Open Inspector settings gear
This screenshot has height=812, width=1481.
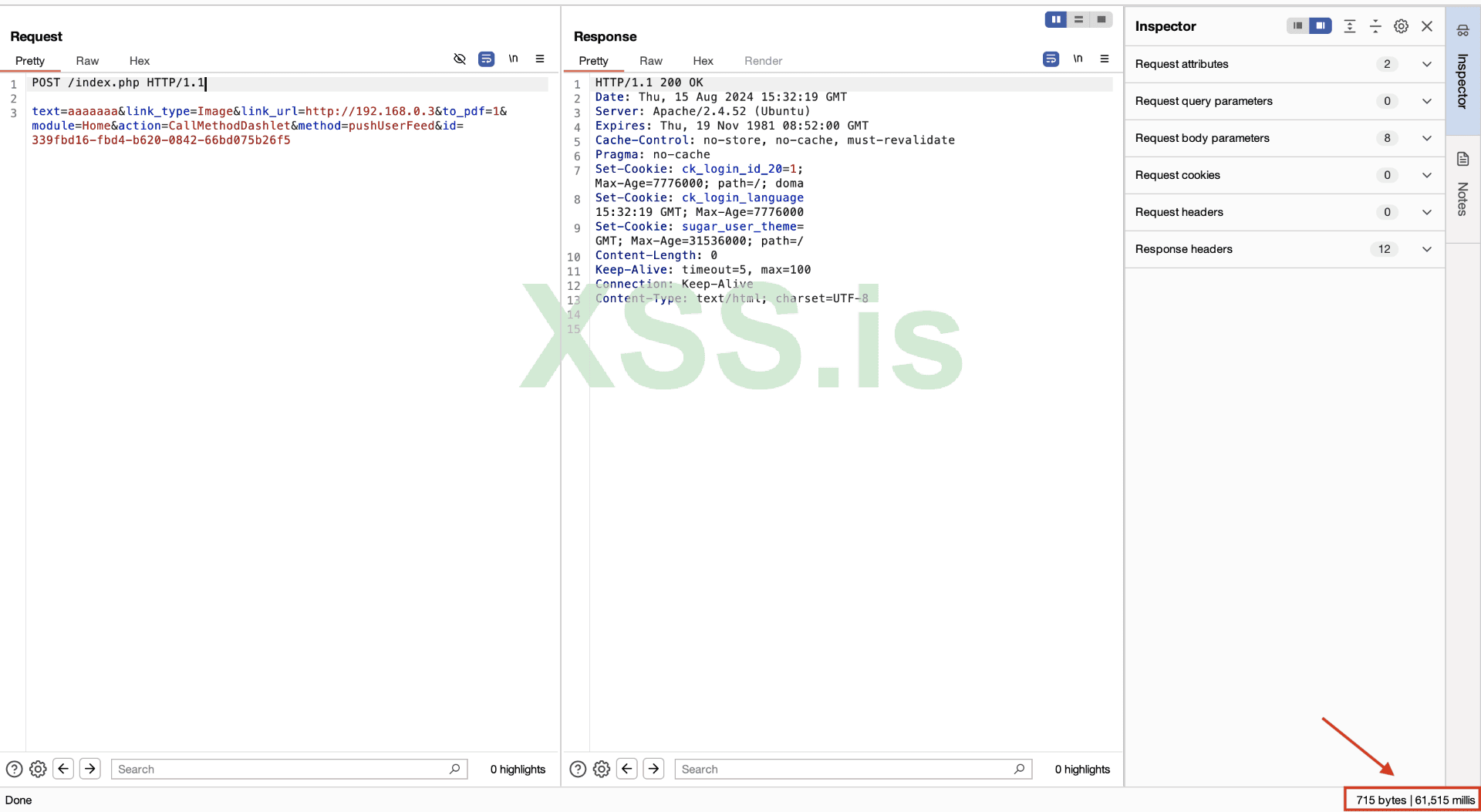tap(1401, 26)
